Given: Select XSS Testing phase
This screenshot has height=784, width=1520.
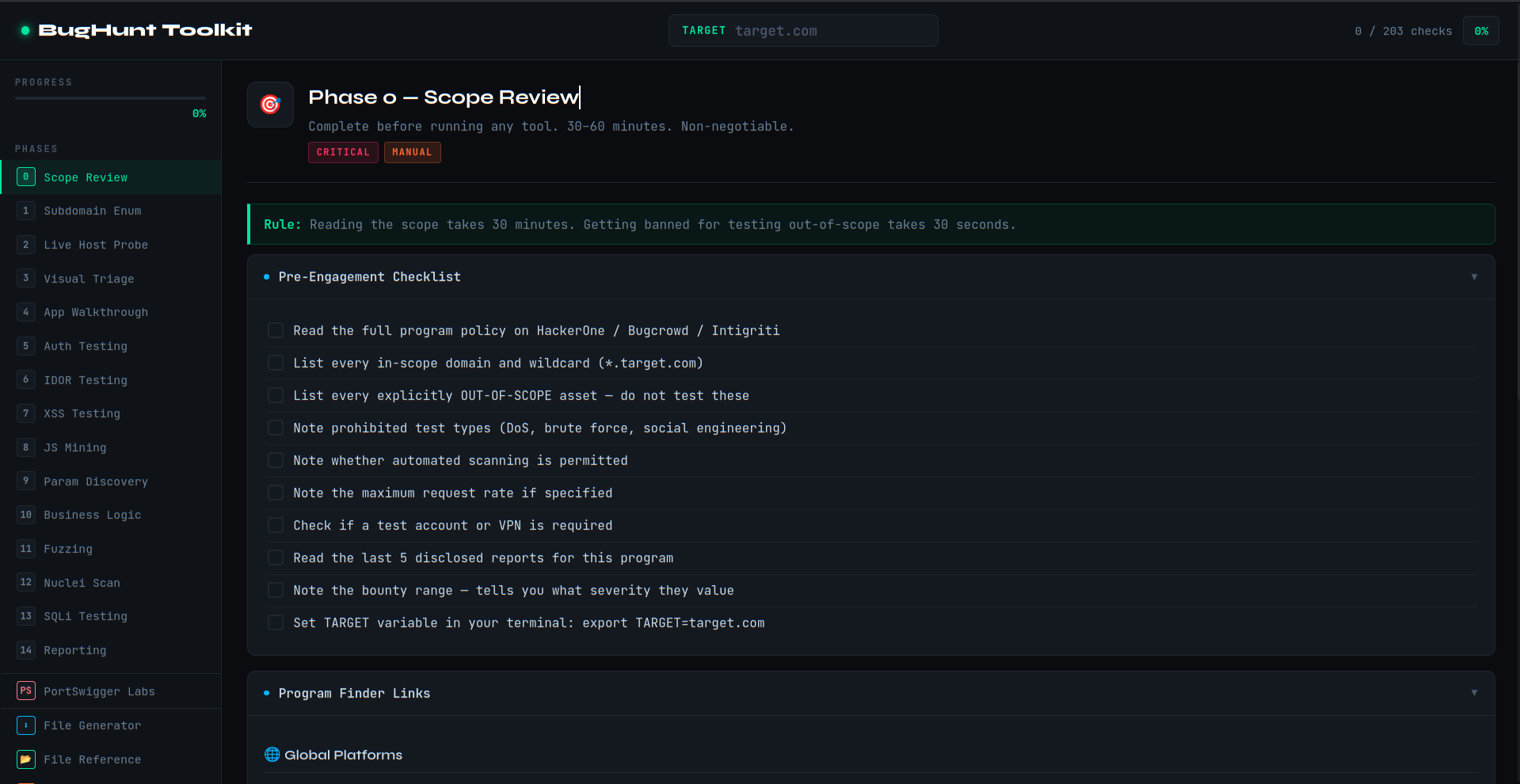Looking at the screenshot, I should 111,413.
